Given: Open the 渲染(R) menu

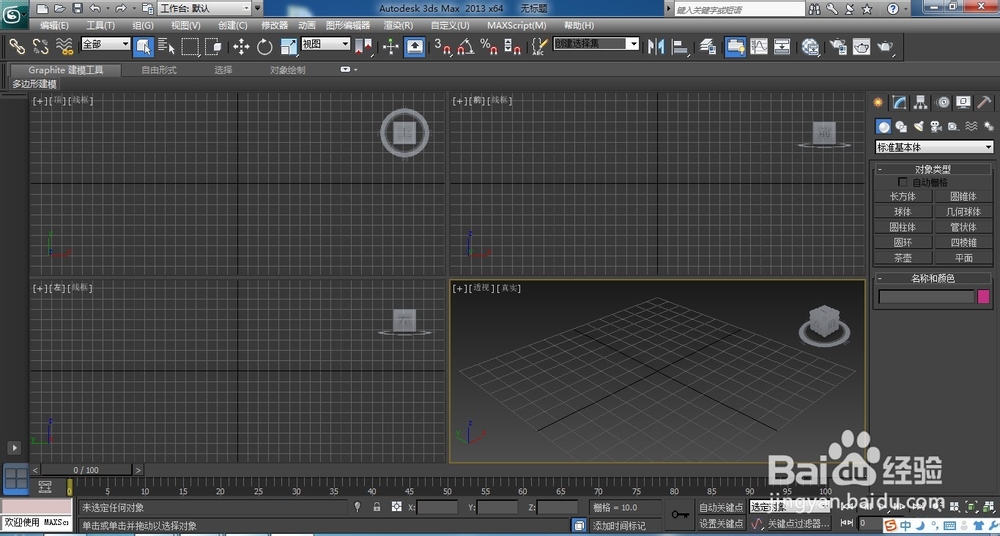Looking at the screenshot, I should pos(399,25).
